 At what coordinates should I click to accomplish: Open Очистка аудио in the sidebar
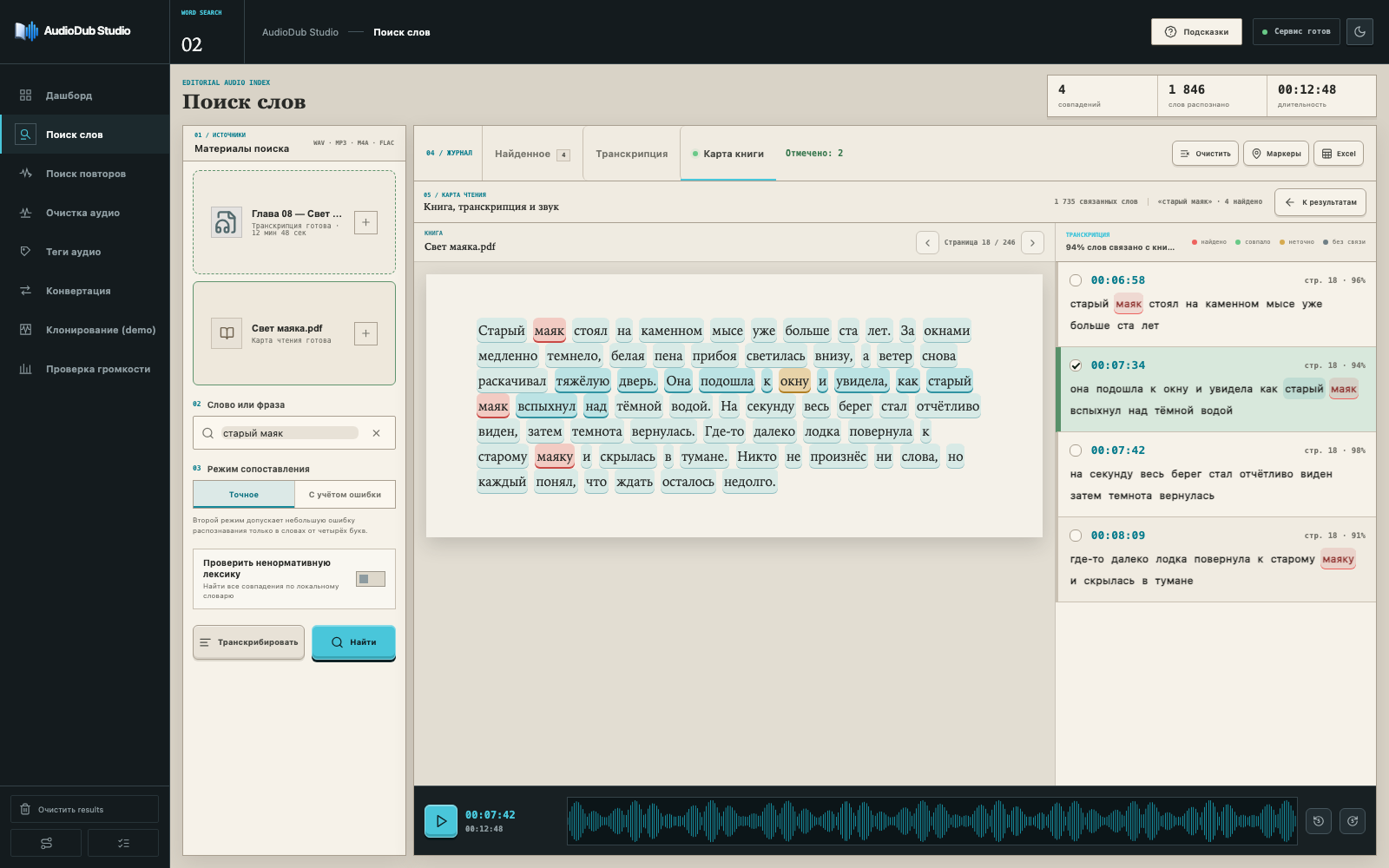click(x=84, y=213)
